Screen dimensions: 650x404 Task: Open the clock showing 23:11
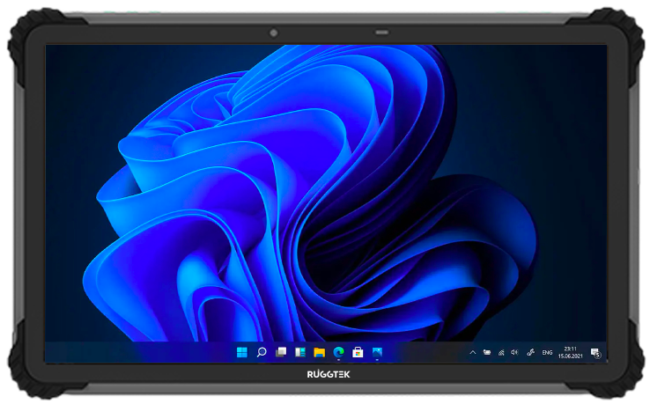coord(570,353)
